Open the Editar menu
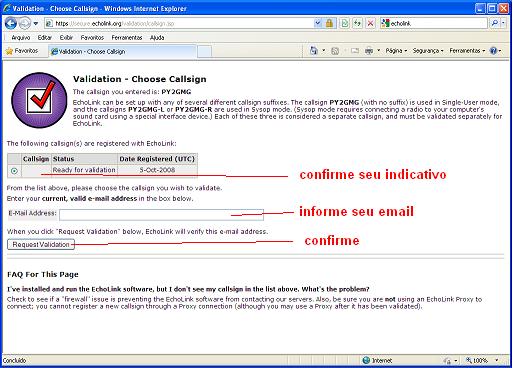The width and height of the screenshot is (513, 368). click(x=45, y=38)
